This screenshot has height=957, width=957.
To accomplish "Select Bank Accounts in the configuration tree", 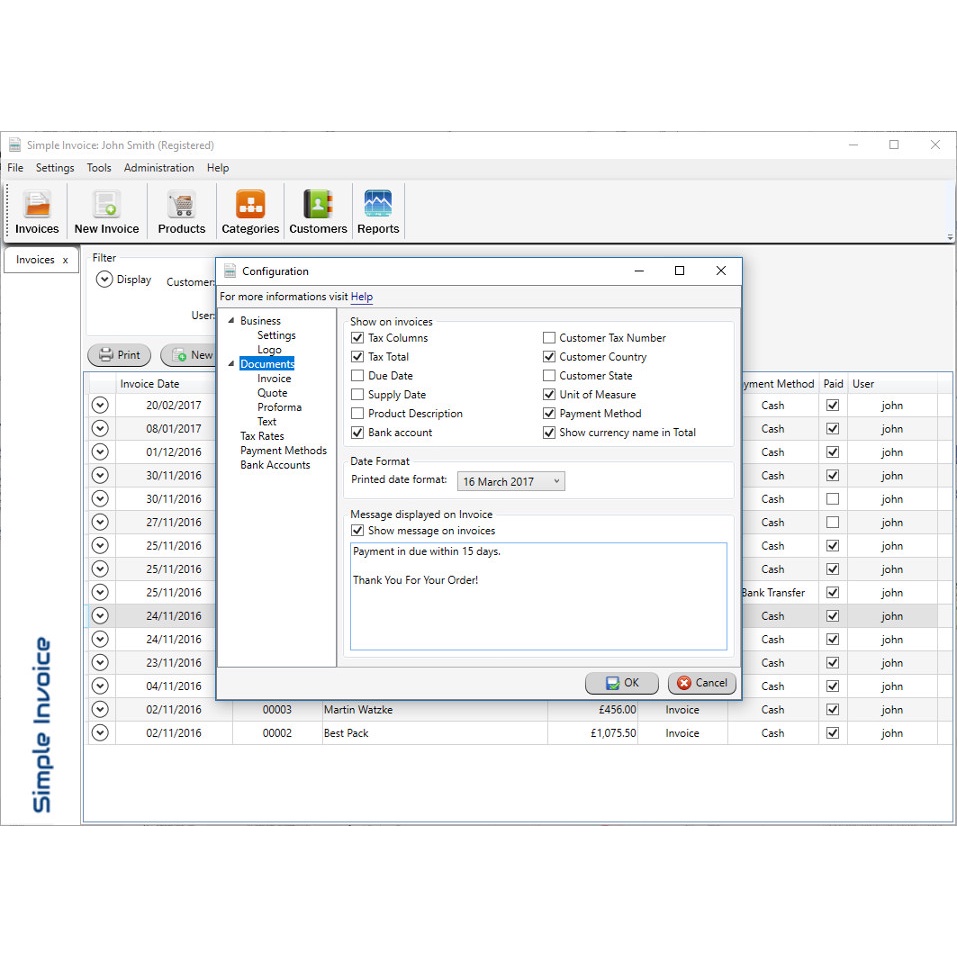I will (275, 465).
